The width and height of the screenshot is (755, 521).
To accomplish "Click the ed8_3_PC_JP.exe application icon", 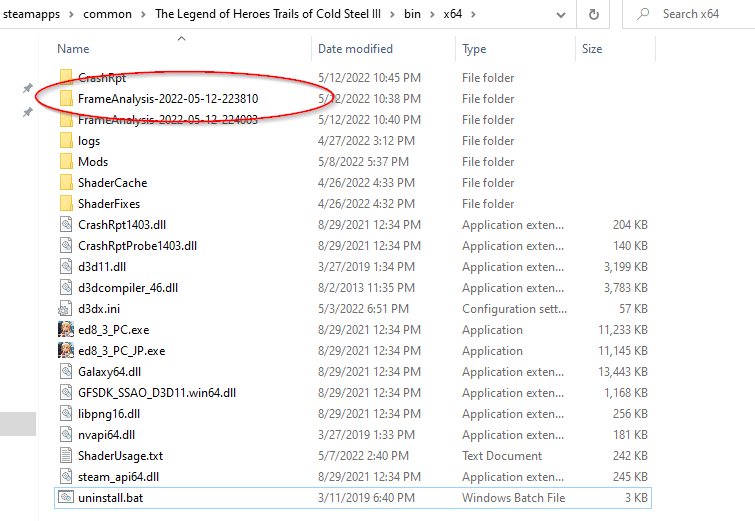I will [66, 351].
